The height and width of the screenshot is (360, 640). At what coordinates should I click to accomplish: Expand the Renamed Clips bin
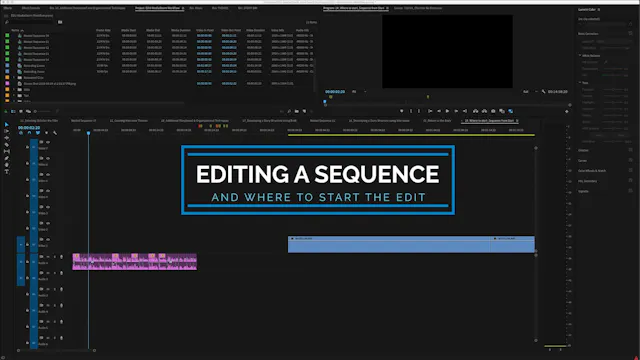14,78
